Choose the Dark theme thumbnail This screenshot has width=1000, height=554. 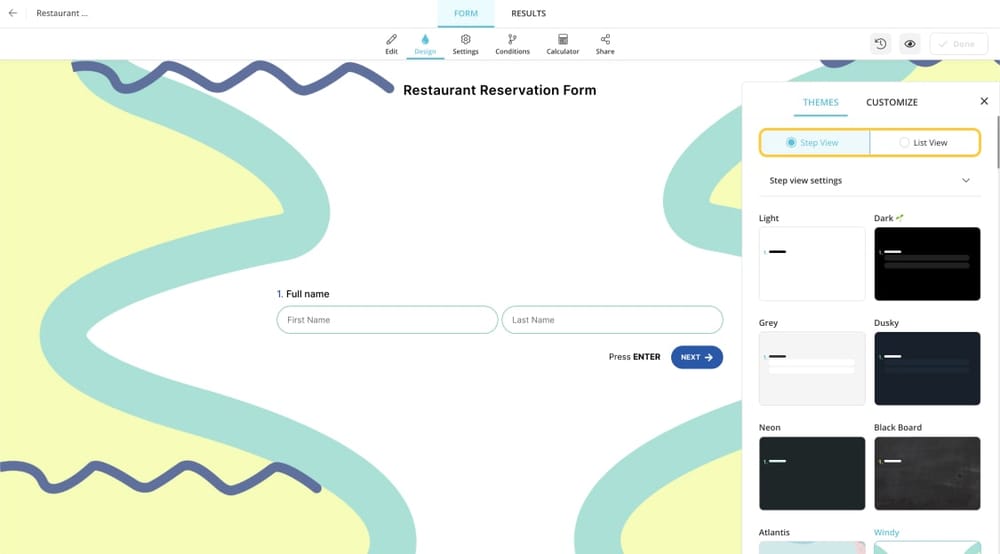[926, 263]
